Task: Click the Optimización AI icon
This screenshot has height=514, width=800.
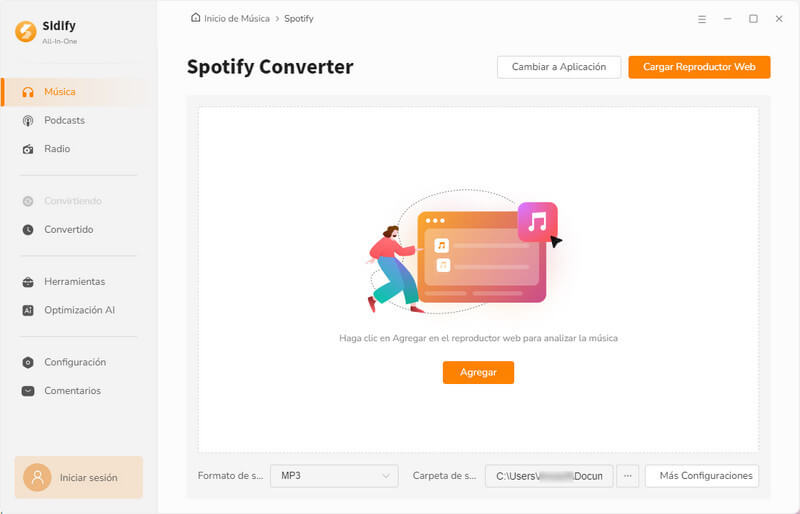Action: click(28, 310)
